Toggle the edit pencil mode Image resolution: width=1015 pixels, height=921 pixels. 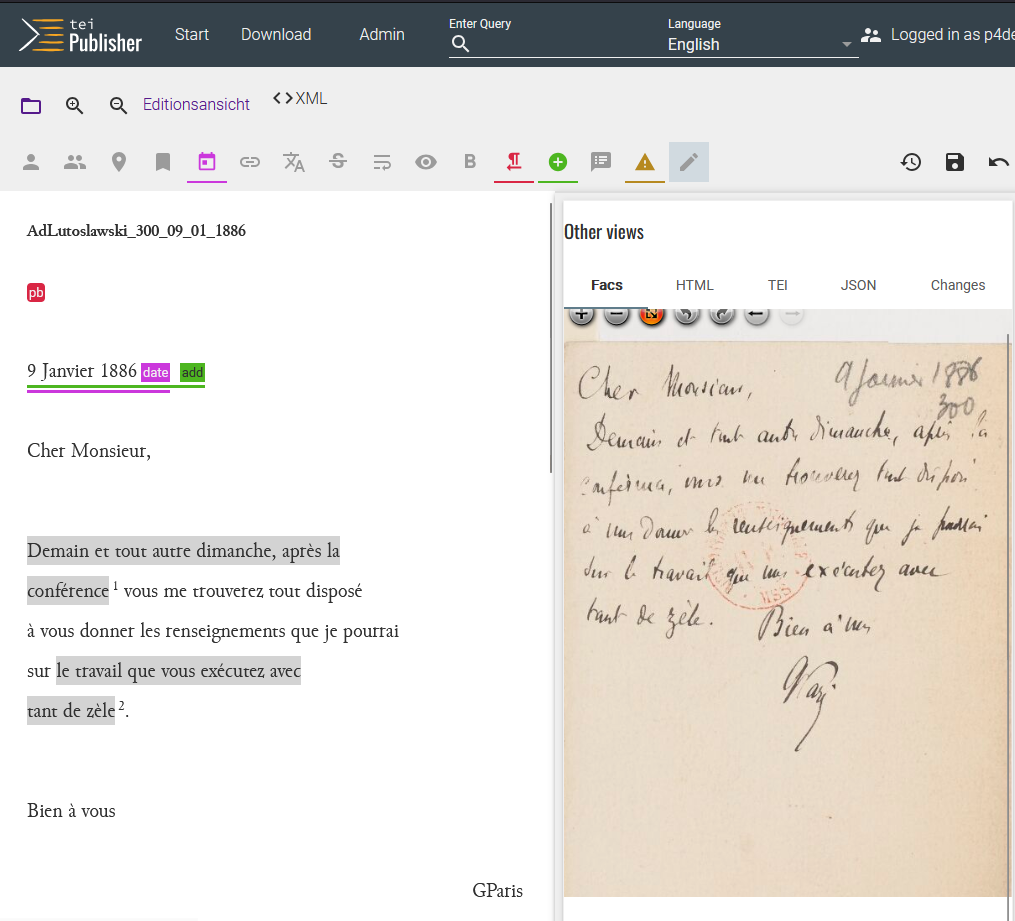click(x=688, y=161)
